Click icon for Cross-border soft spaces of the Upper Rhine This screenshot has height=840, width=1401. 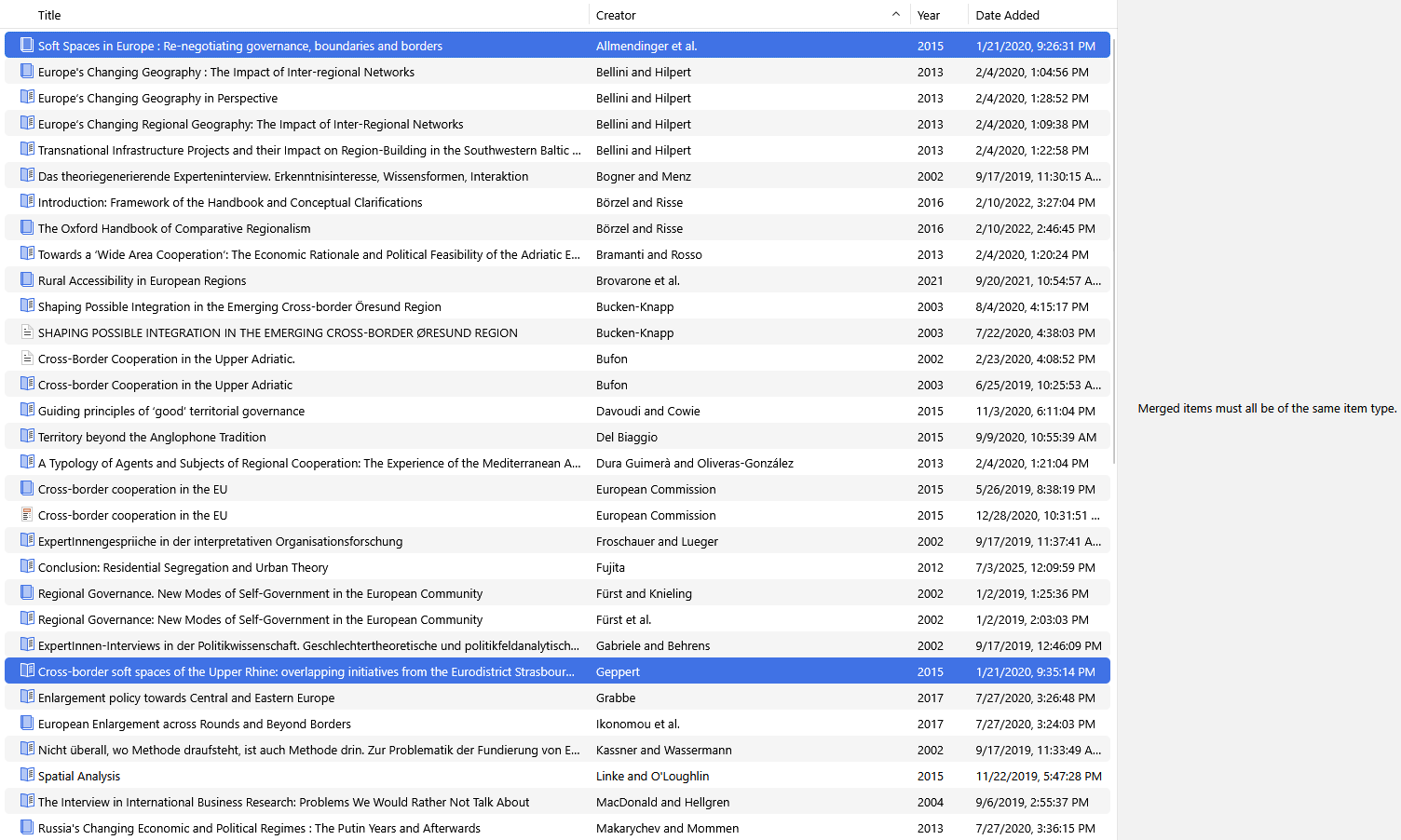tap(27, 671)
